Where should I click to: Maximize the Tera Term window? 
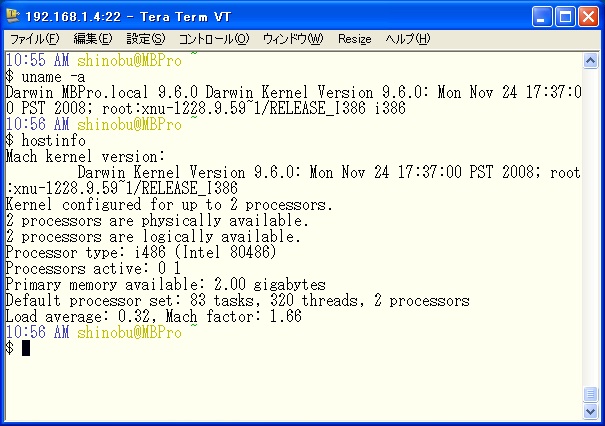pyautogui.click(x=565, y=17)
